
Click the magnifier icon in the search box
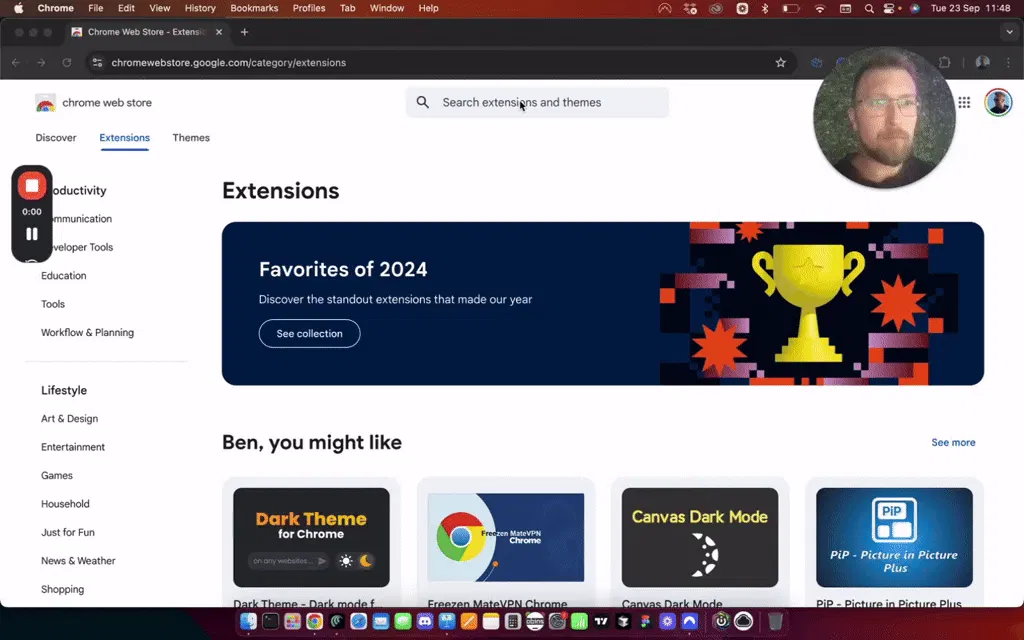point(423,103)
